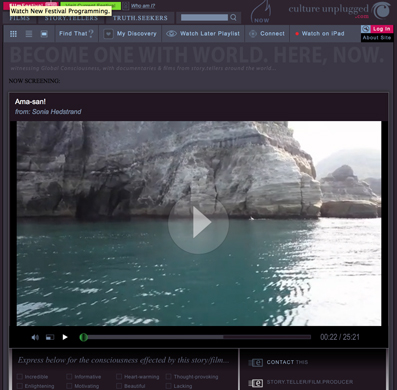Viewport: 397px width, 390px height.
Task: Open Watch Later Playlist
Action: (x=203, y=34)
